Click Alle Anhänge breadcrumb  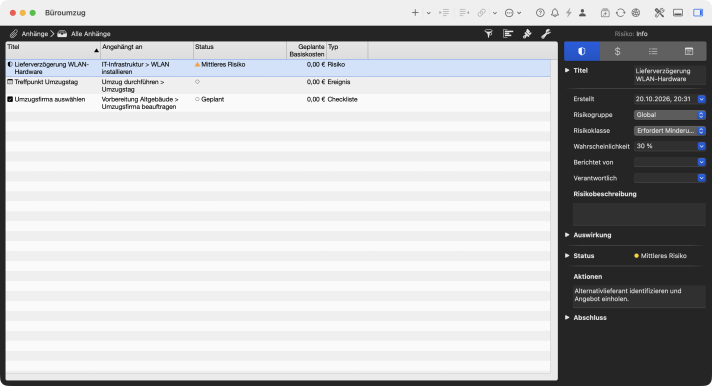pos(90,34)
